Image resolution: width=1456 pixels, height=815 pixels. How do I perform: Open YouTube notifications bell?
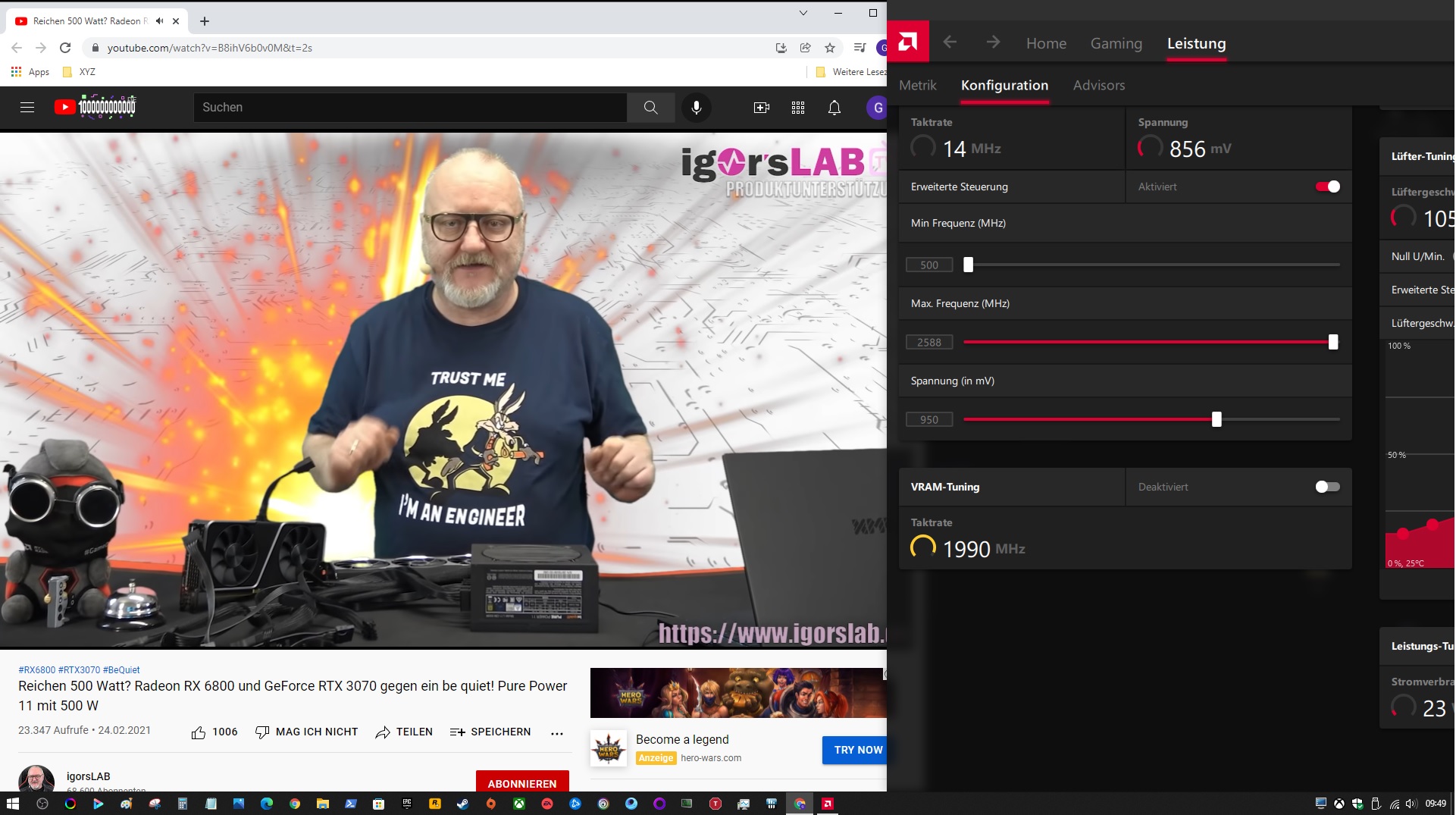tap(834, 108)
